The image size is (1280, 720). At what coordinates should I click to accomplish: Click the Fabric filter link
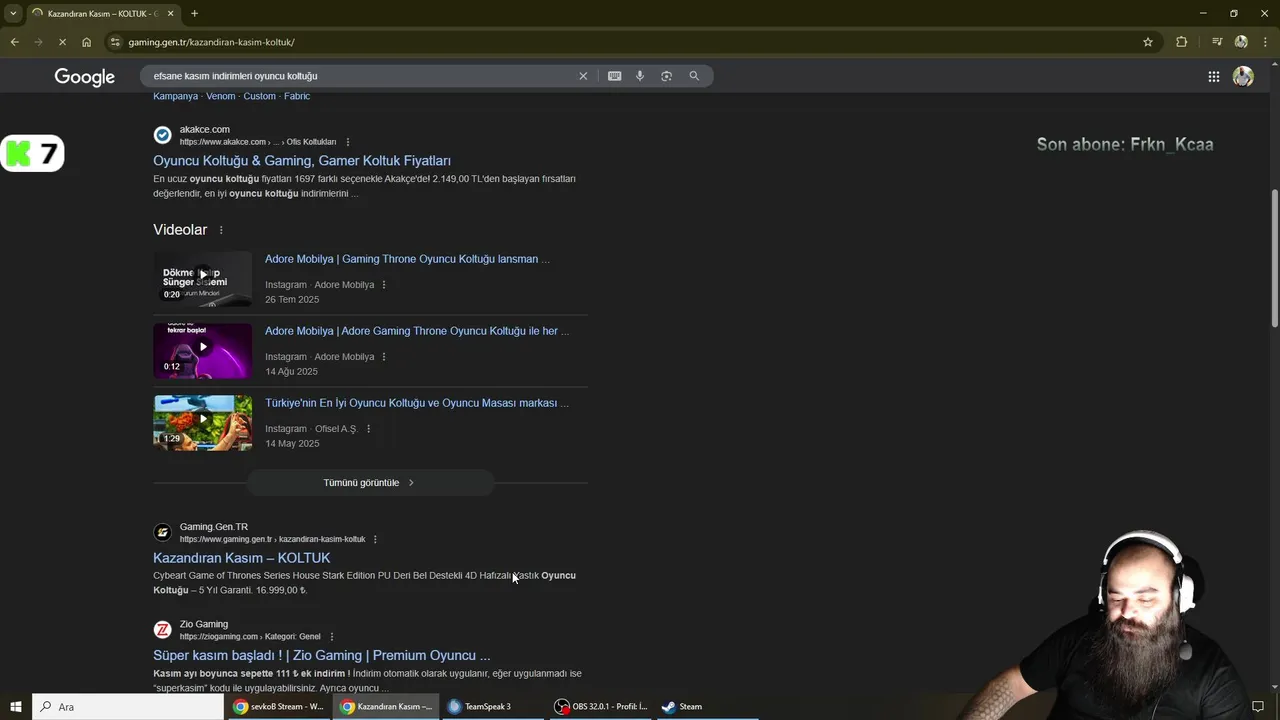point(297,96)
